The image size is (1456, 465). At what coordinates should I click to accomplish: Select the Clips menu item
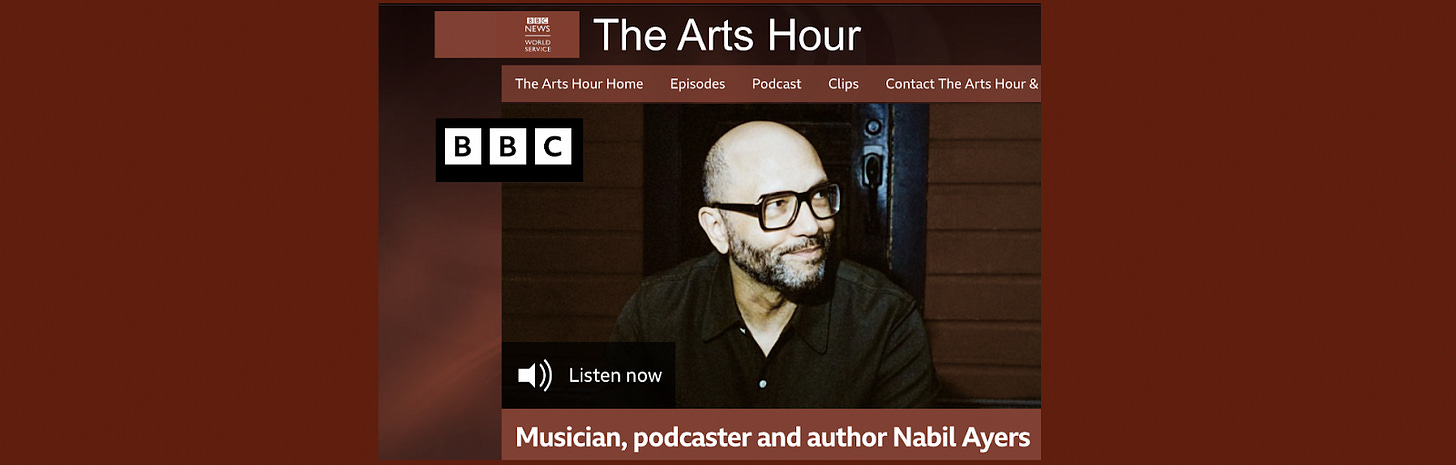[843, 84]
